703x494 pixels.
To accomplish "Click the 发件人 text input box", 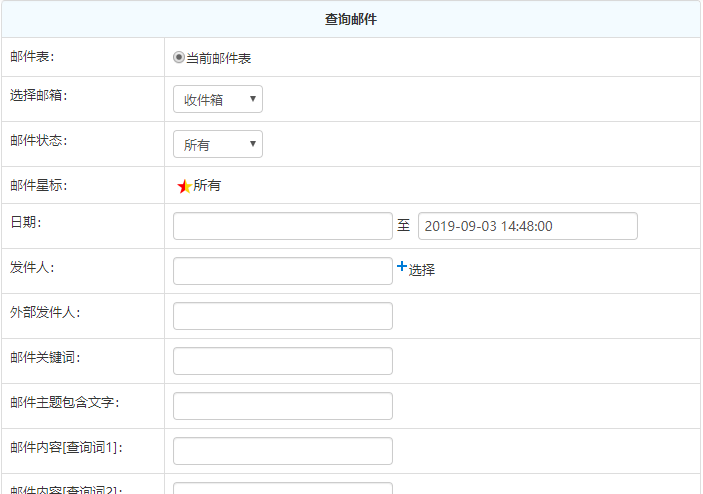I will pyautogui.click(x=283, y=271).
